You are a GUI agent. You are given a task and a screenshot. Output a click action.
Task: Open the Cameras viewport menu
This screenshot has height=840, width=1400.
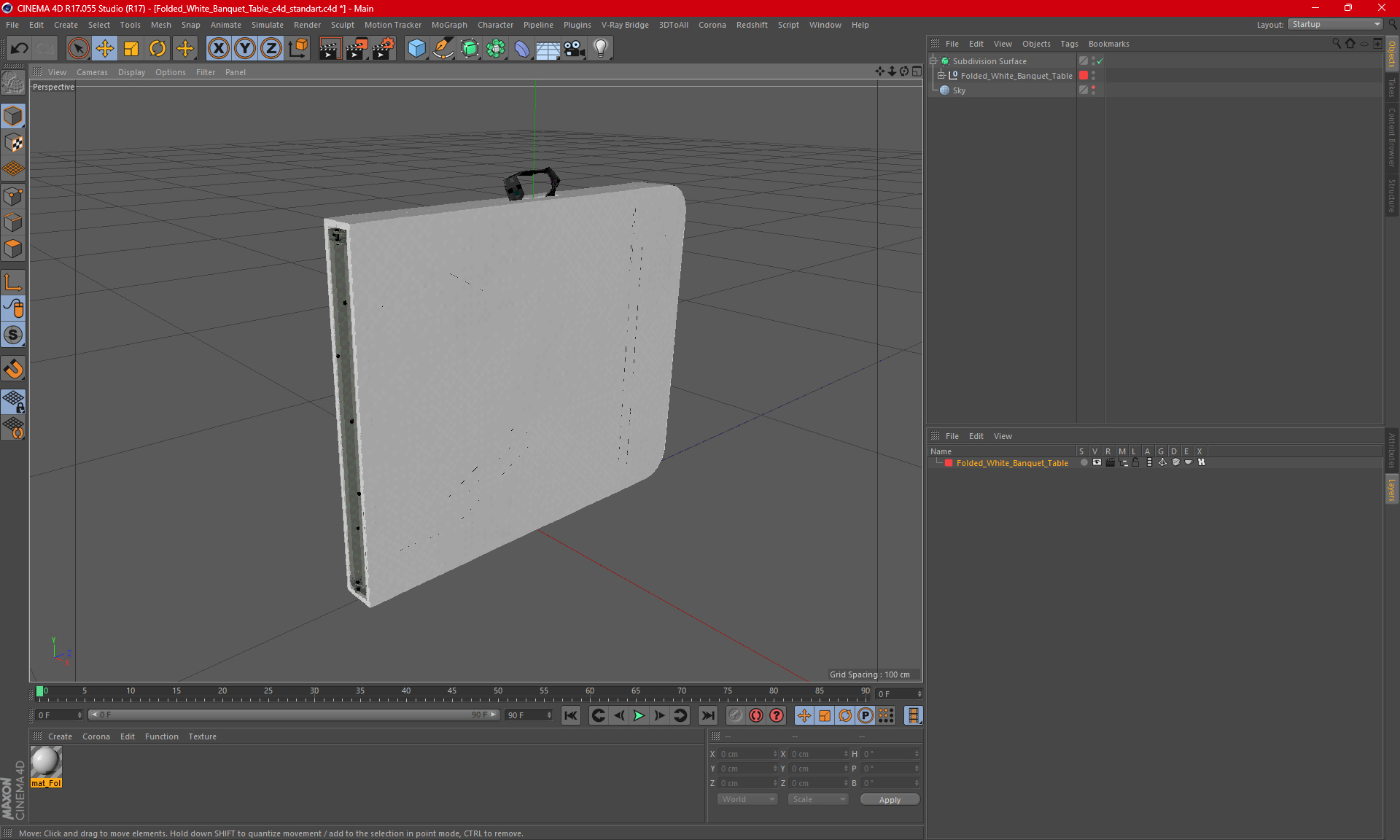pos(92,72)
